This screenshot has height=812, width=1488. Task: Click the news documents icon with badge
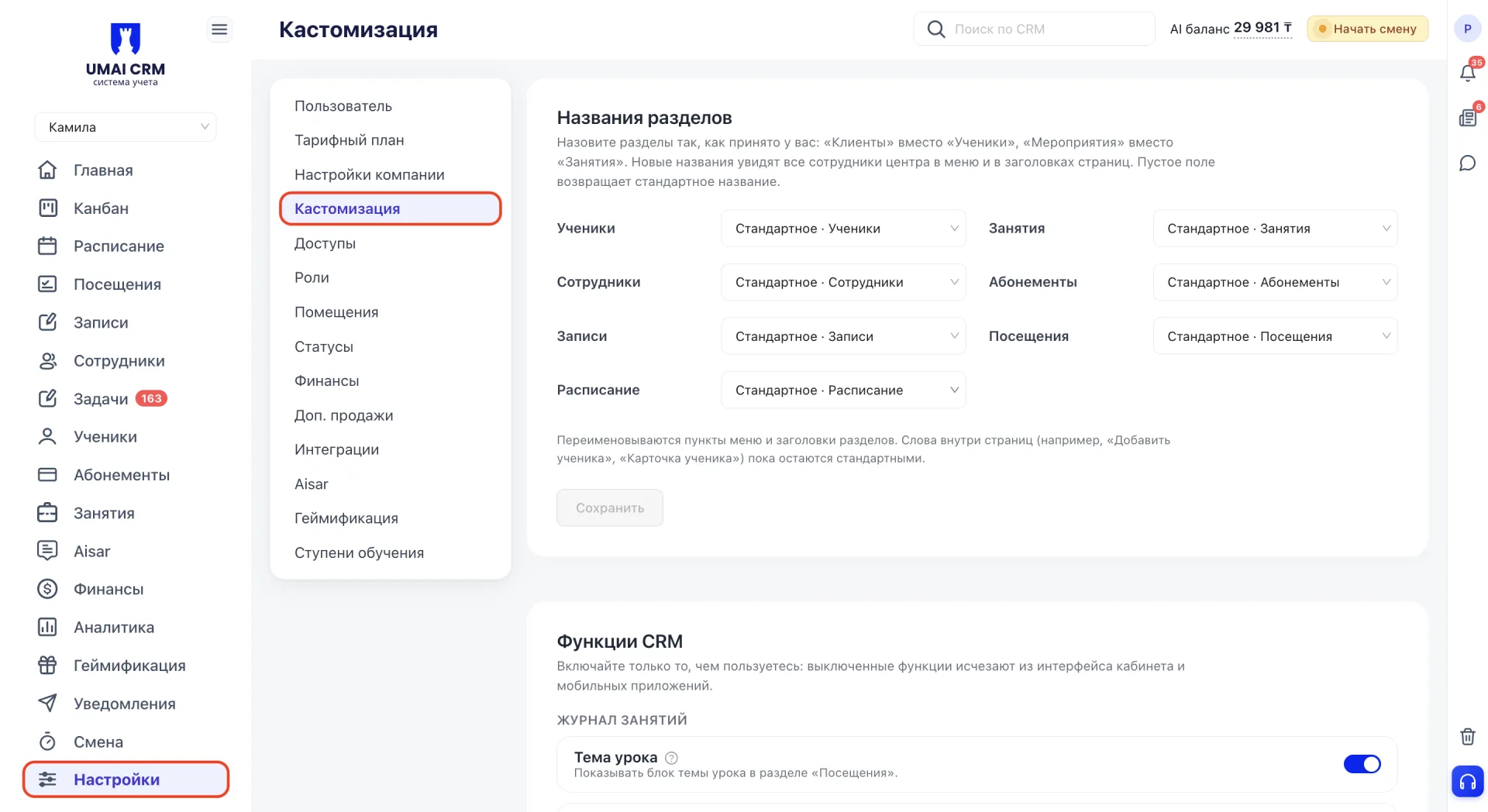coord(1468,117)
